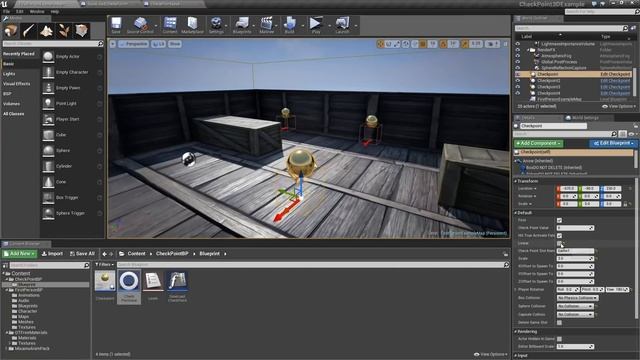
Task: Select Landscape mode mountain icon
Action: pyautogui.click(x=46, y=31)
